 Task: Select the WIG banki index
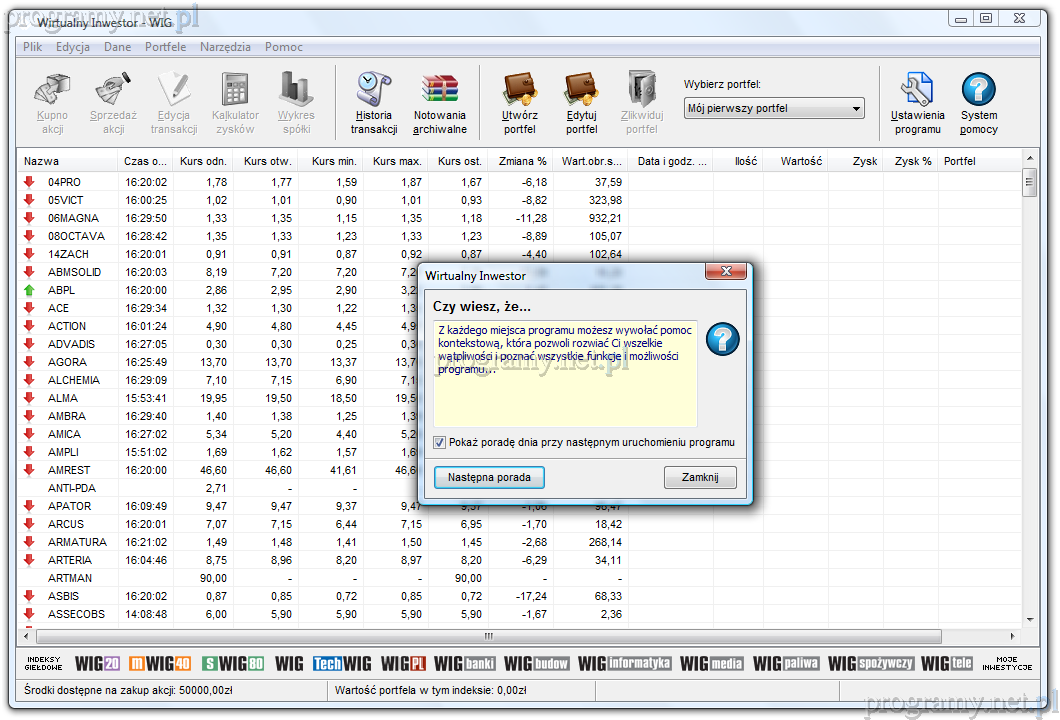point(465,663)
